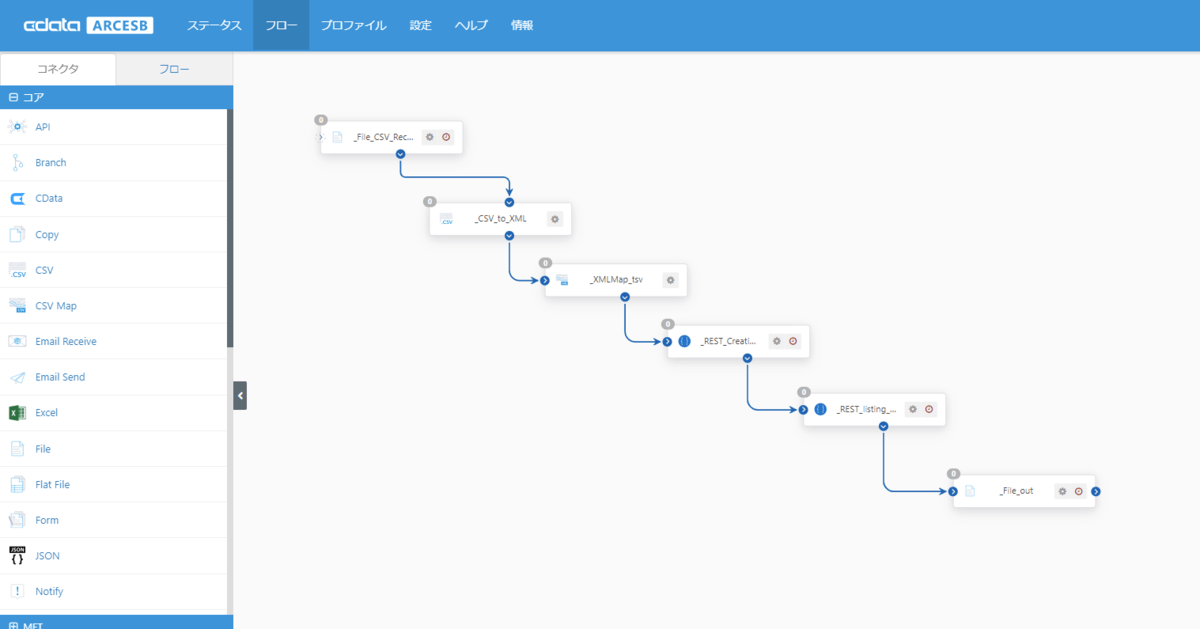This screenshot has height=629, width=1200.
Task: Collapse the コア connector section
Action: point(13,97)
